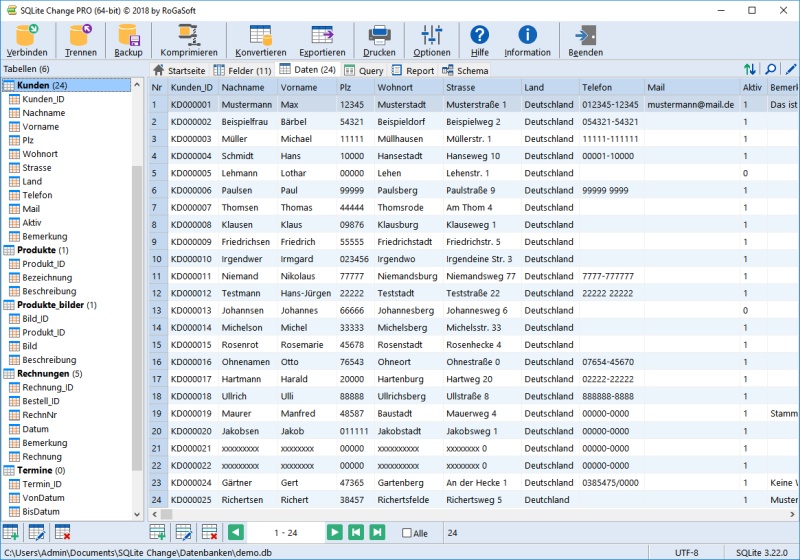The width and height of the screenshot is (800, 560).
Task: Enable the Alle checkbox
Action: (407, 533)
